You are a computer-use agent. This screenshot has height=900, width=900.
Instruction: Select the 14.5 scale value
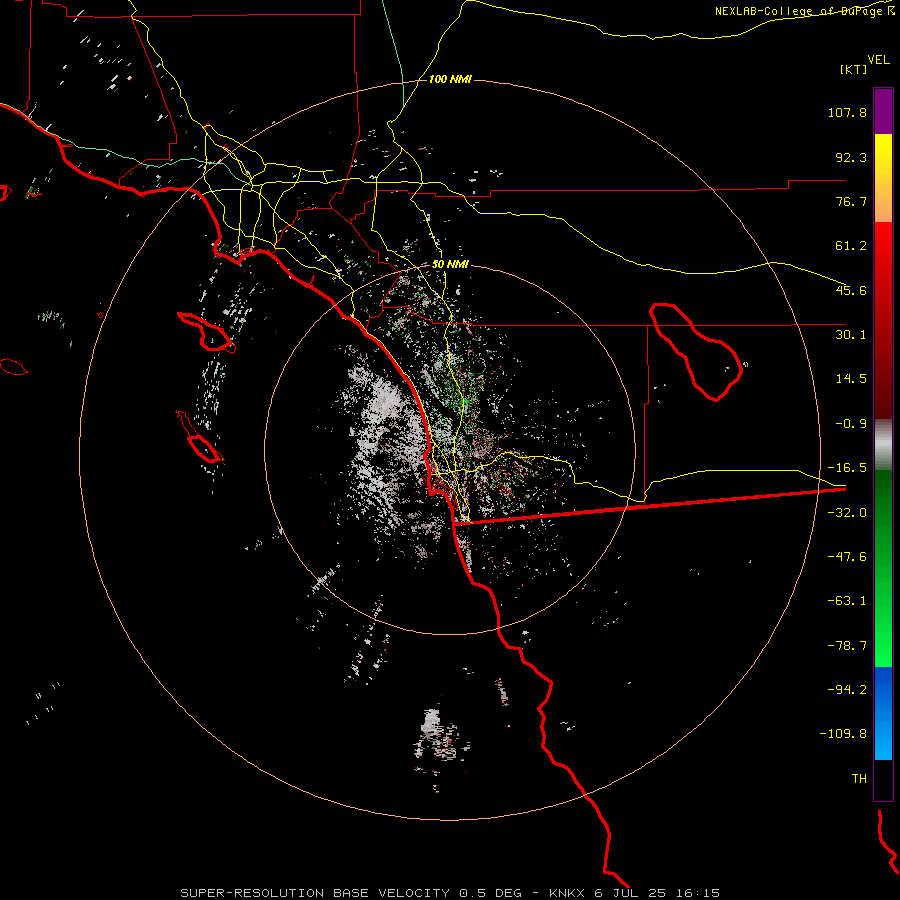point(851,379)
